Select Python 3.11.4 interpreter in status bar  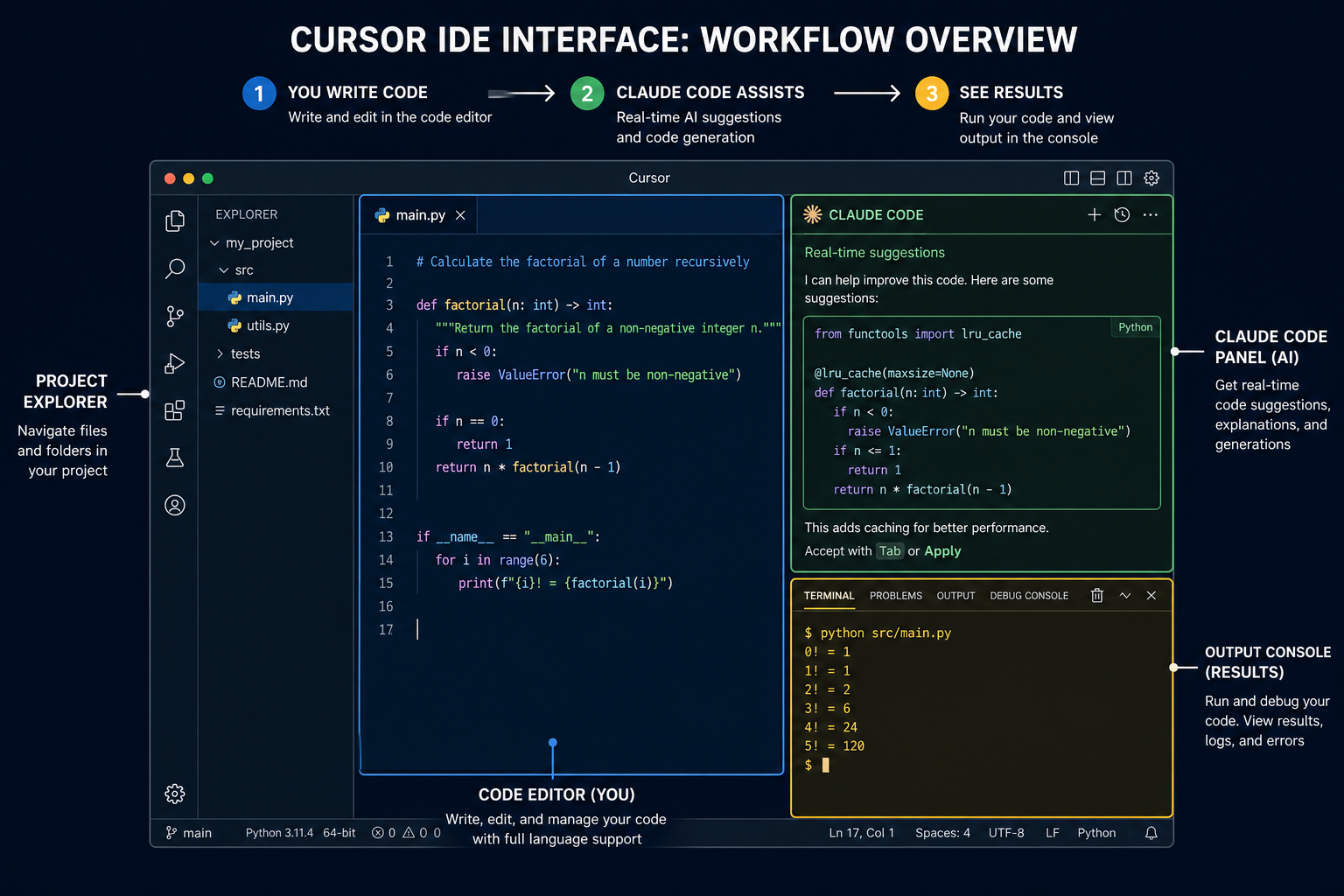coord(279,833)
